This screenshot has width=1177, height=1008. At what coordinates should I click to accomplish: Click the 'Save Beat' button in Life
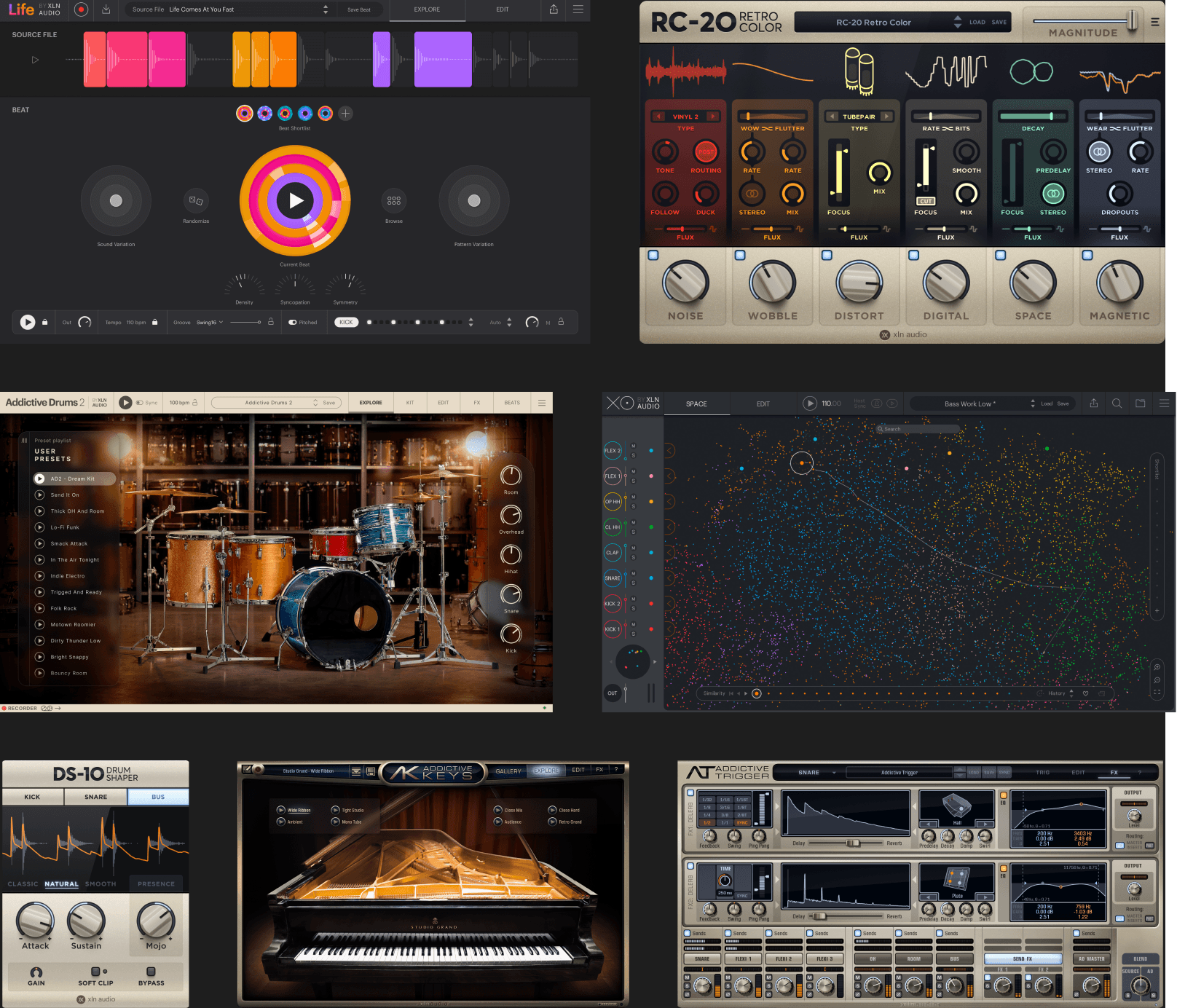(359, 9)
